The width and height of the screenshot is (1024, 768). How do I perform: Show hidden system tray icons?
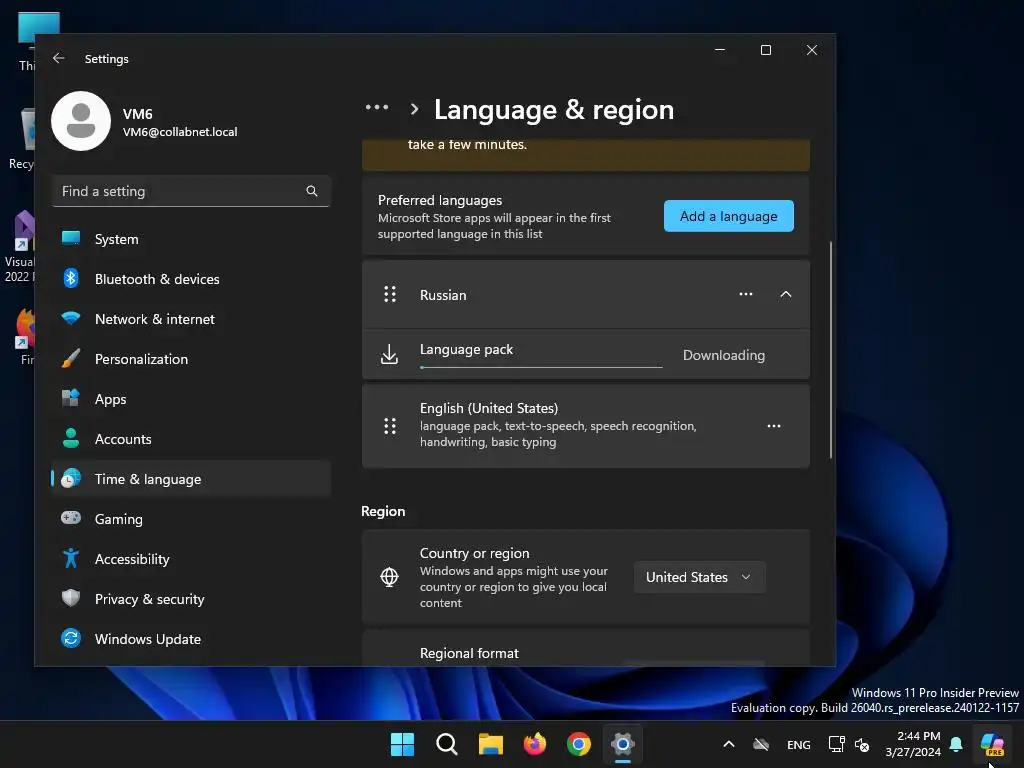[x=729, y=744]
